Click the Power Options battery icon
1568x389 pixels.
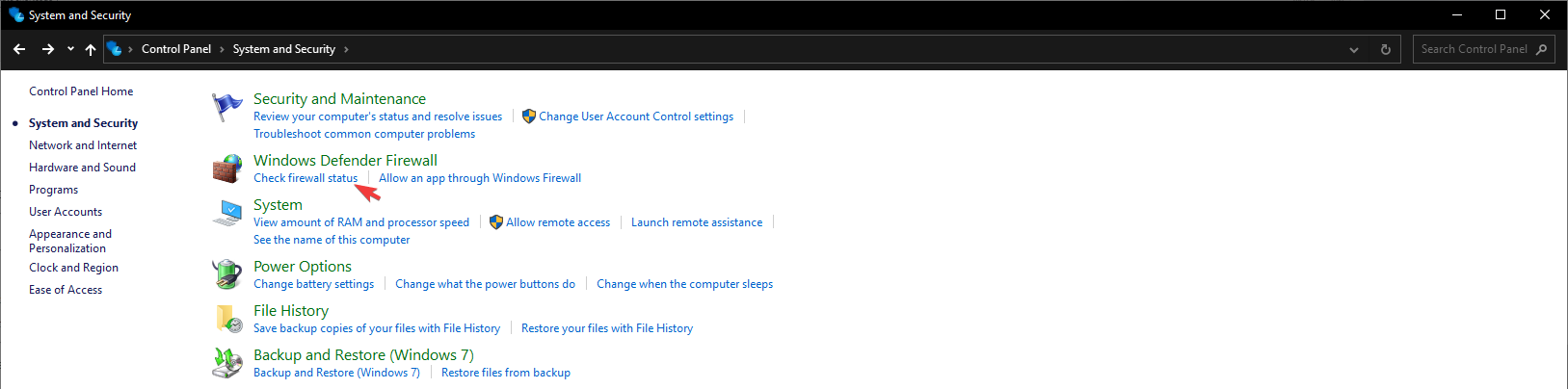227,274
